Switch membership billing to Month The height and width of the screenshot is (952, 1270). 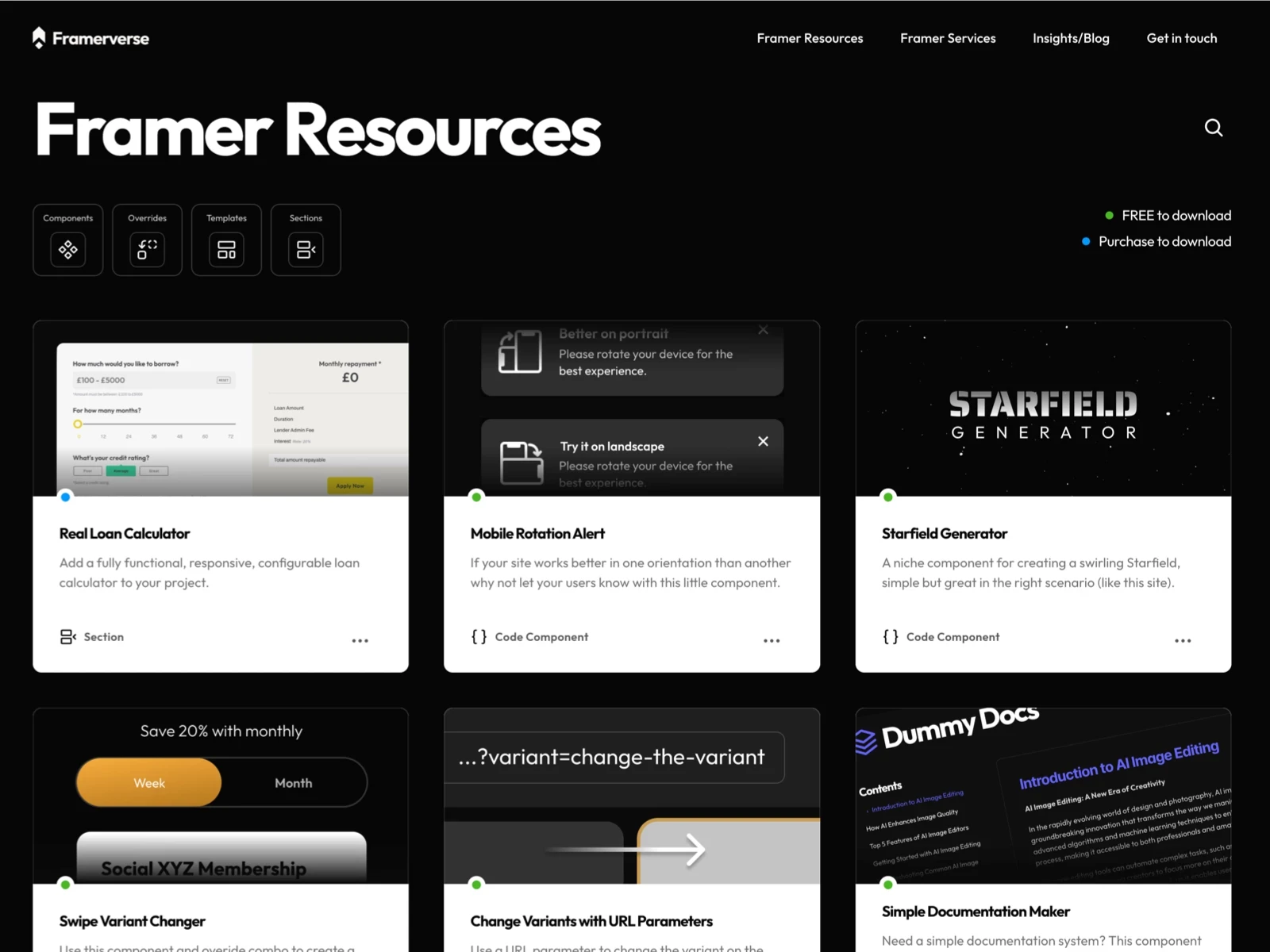[x=293, y=782]
